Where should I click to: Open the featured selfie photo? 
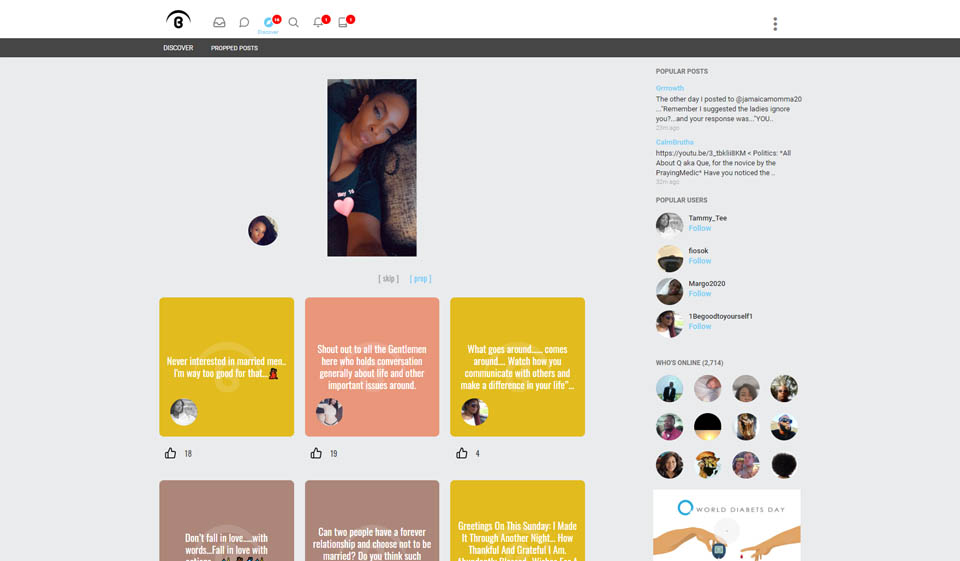372,168
